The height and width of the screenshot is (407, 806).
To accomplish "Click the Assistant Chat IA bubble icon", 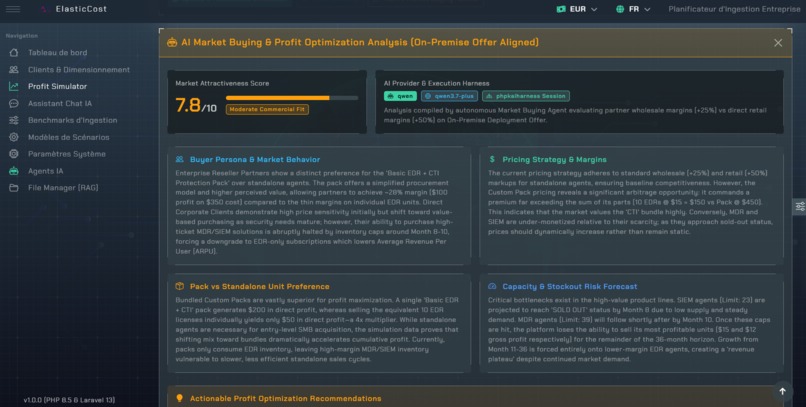I will (x=14, y=103).
